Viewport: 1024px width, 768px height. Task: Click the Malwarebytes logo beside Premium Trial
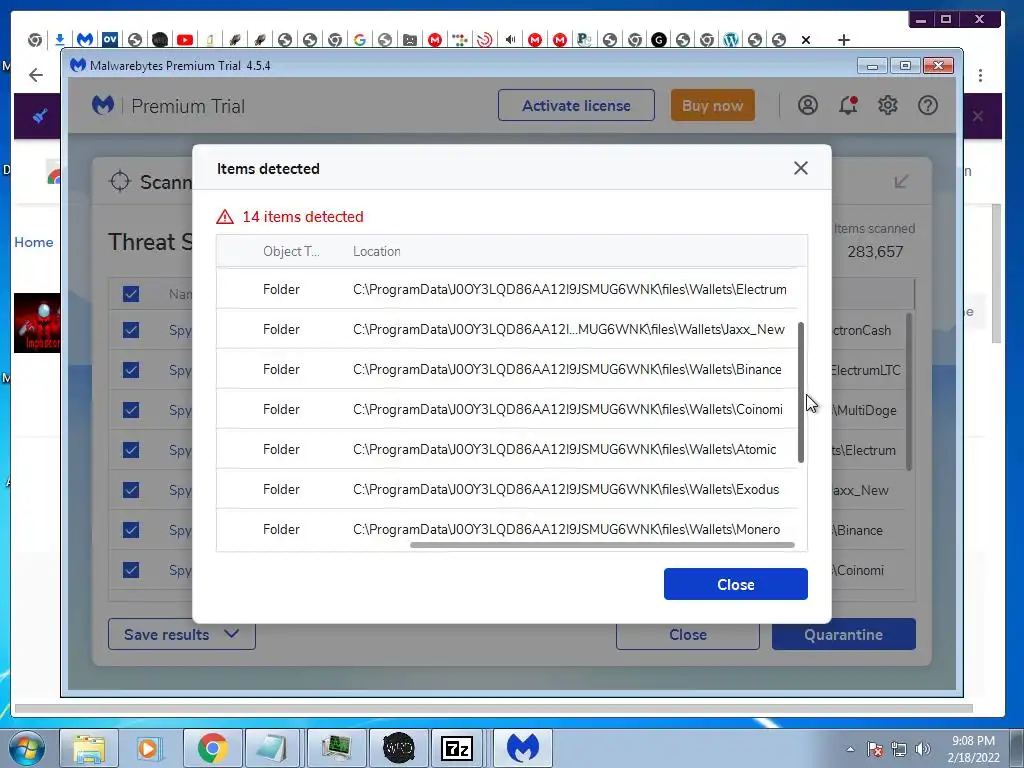[x=103, y=105]
